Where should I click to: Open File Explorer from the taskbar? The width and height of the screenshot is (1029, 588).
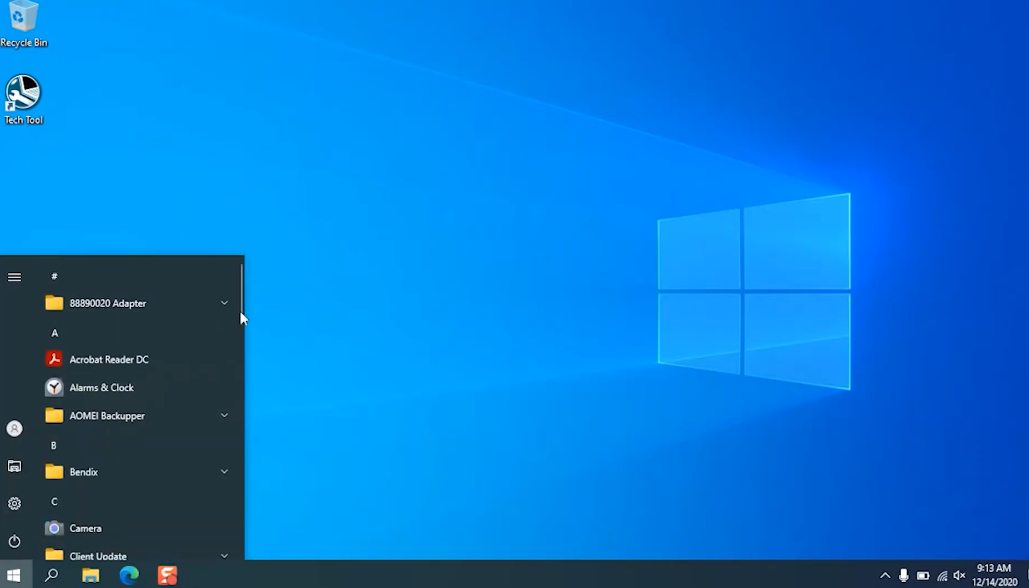91,576
